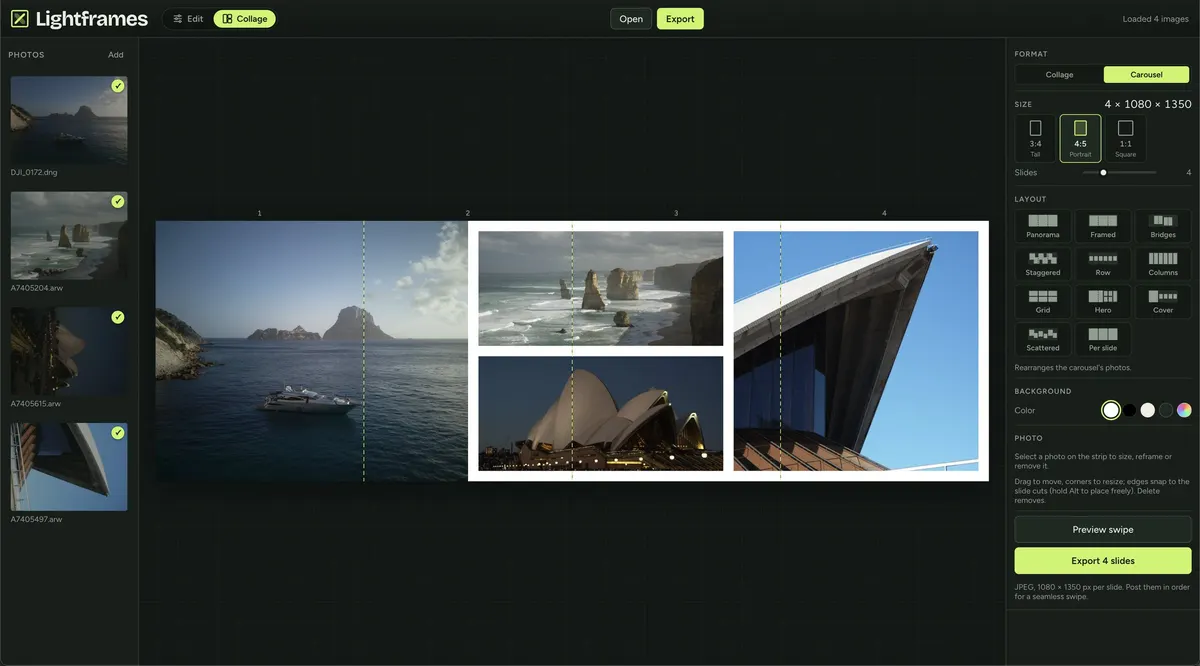The height and width of the screenshot is (666, 1200).
Task: Select DJI_0172.dng thumbnail
Action: pyautogui.click(x=69, y=120)
